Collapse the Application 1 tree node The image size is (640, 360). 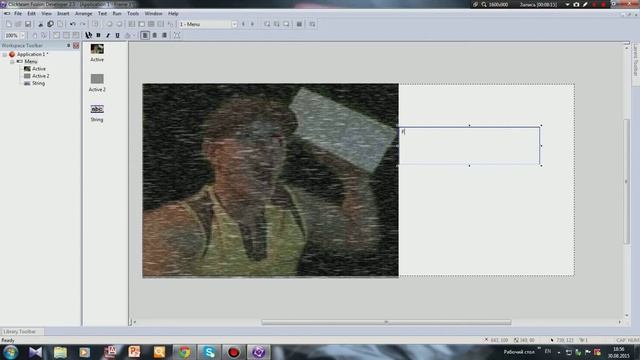5,54
